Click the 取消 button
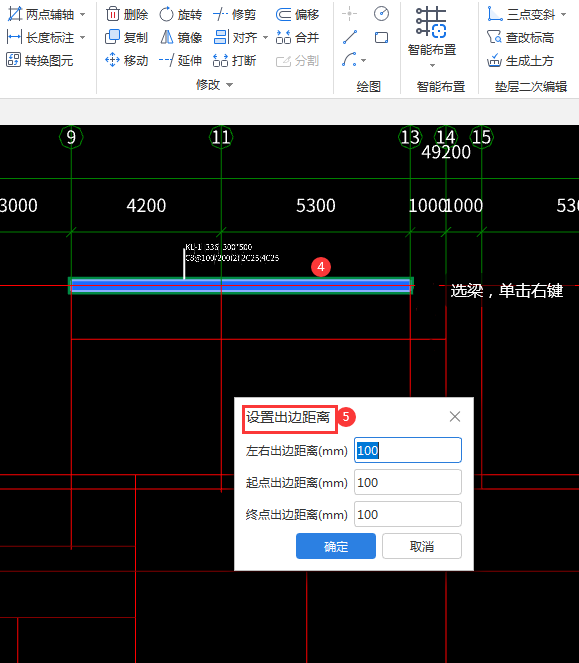 point(422,546)
